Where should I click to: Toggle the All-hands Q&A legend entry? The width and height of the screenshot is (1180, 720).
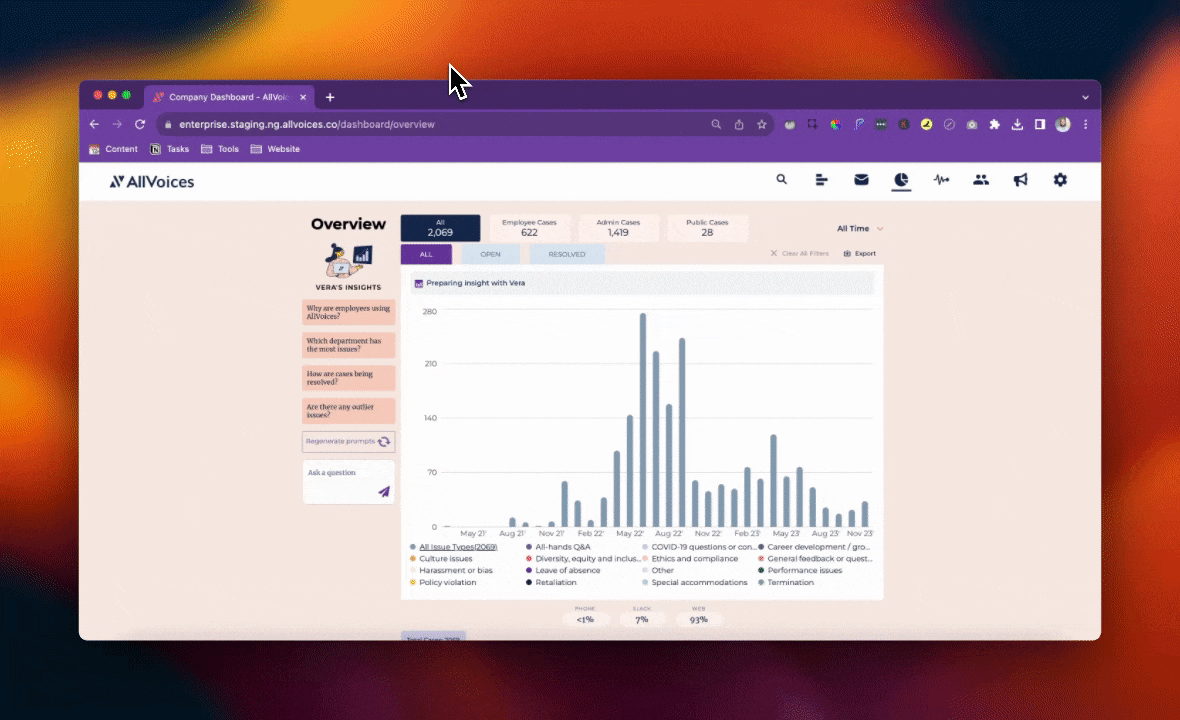coord(558,547)
